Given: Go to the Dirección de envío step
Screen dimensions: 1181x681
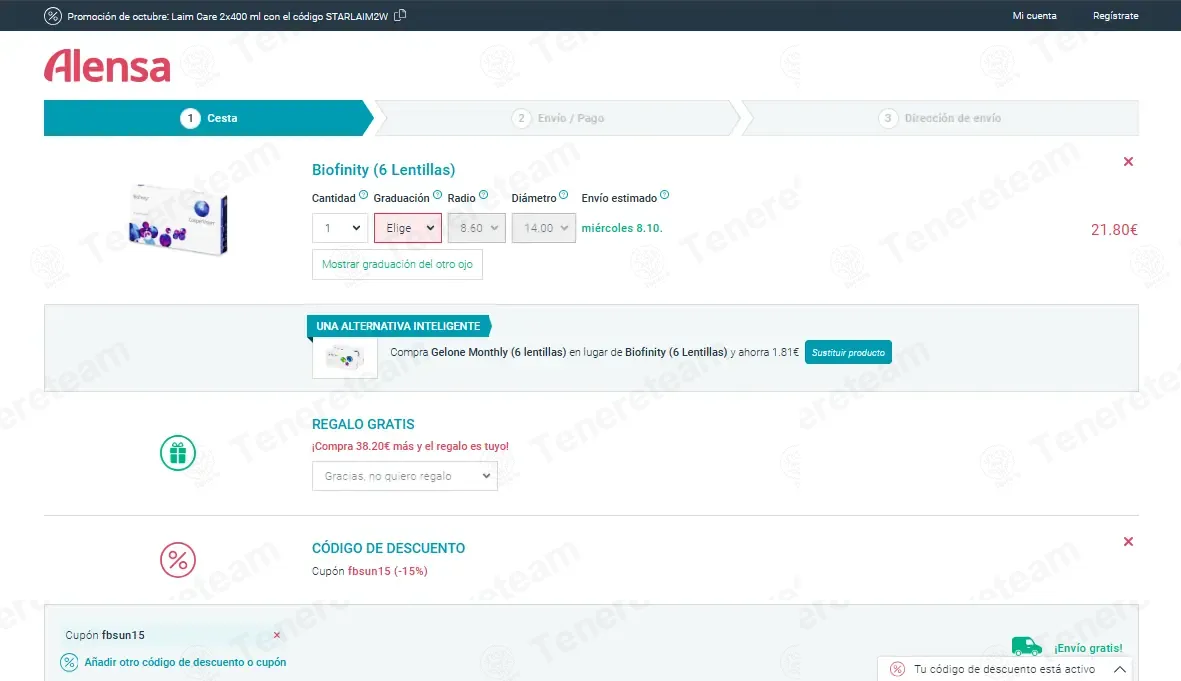Looking at the screenshot, I should pos(940,118).
